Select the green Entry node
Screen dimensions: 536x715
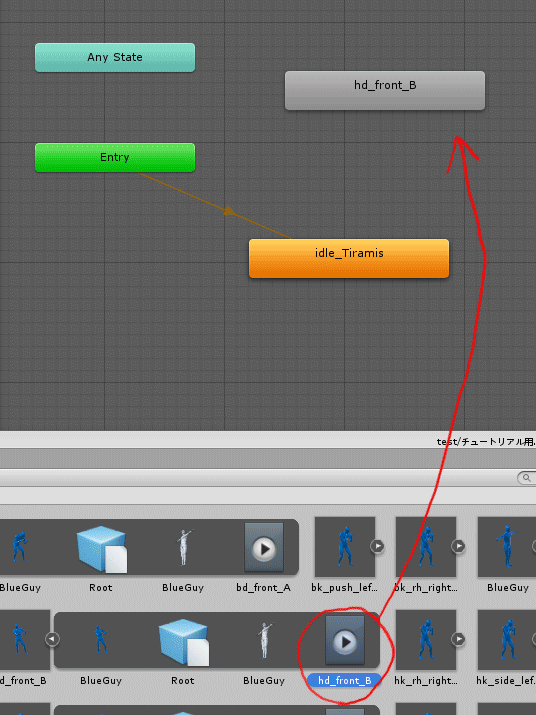click(115, 158)
